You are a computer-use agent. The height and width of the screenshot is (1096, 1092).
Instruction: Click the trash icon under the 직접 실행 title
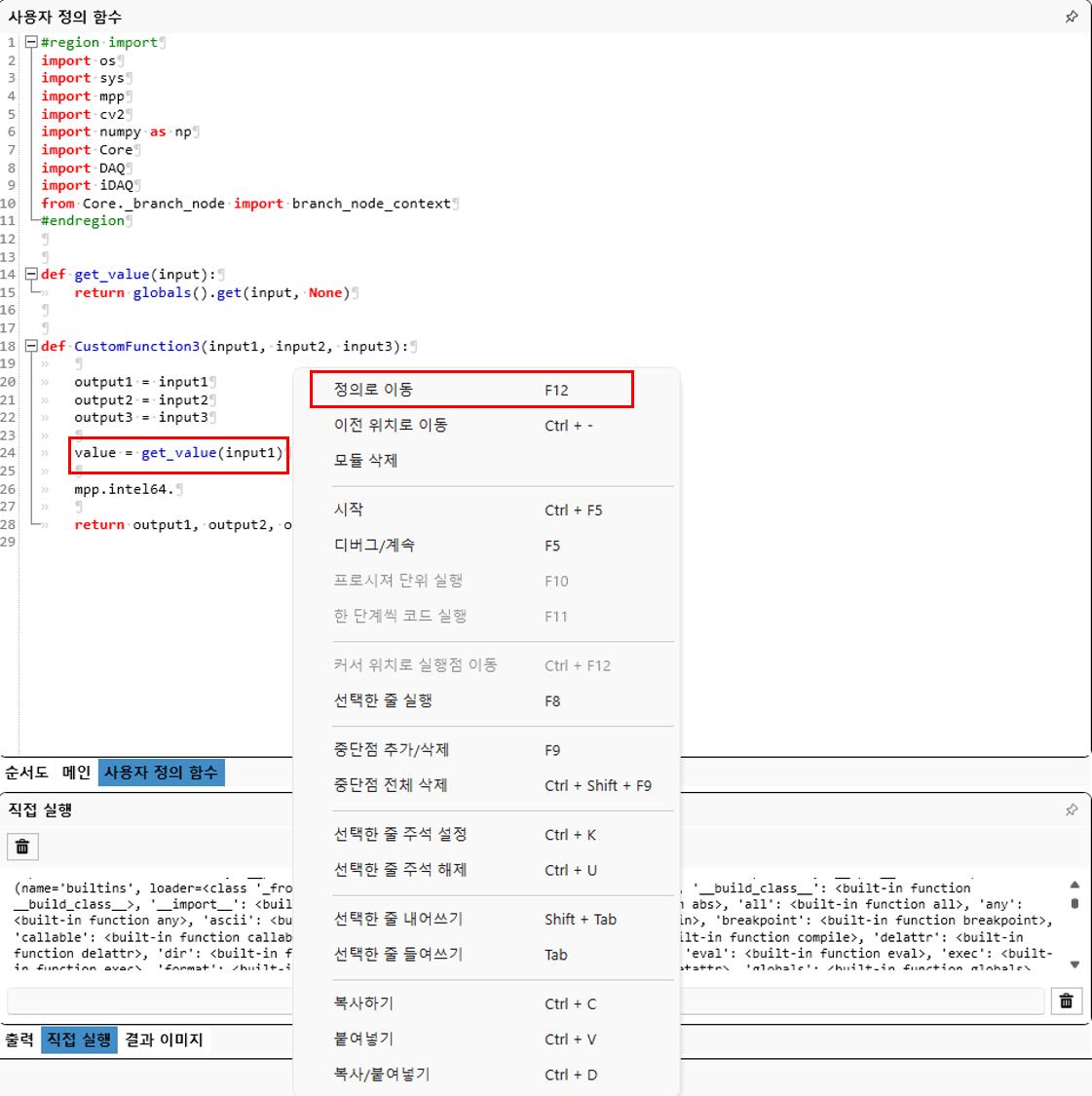pos(22,847)
